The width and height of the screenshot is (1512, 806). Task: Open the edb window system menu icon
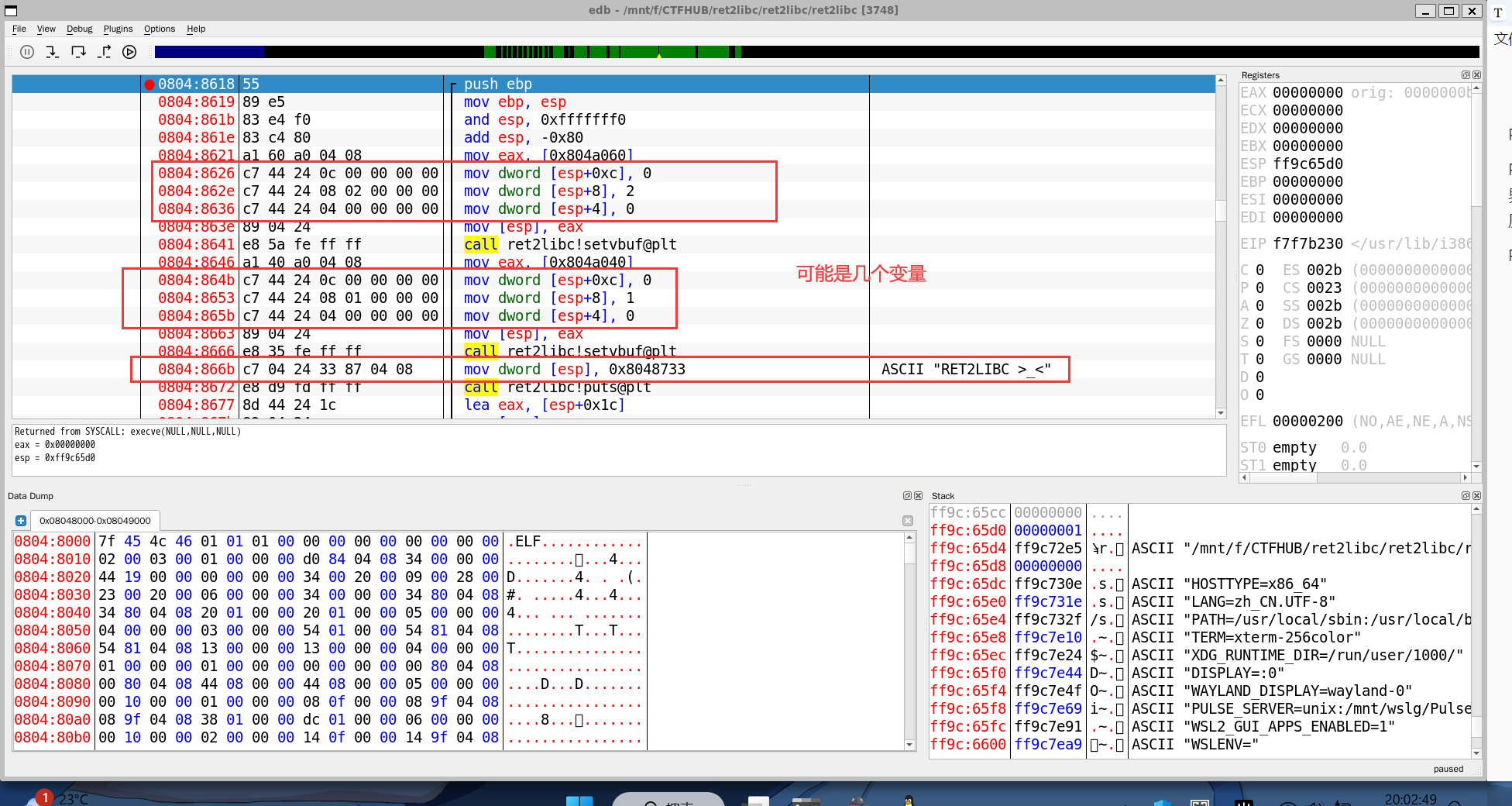[11, 10]
